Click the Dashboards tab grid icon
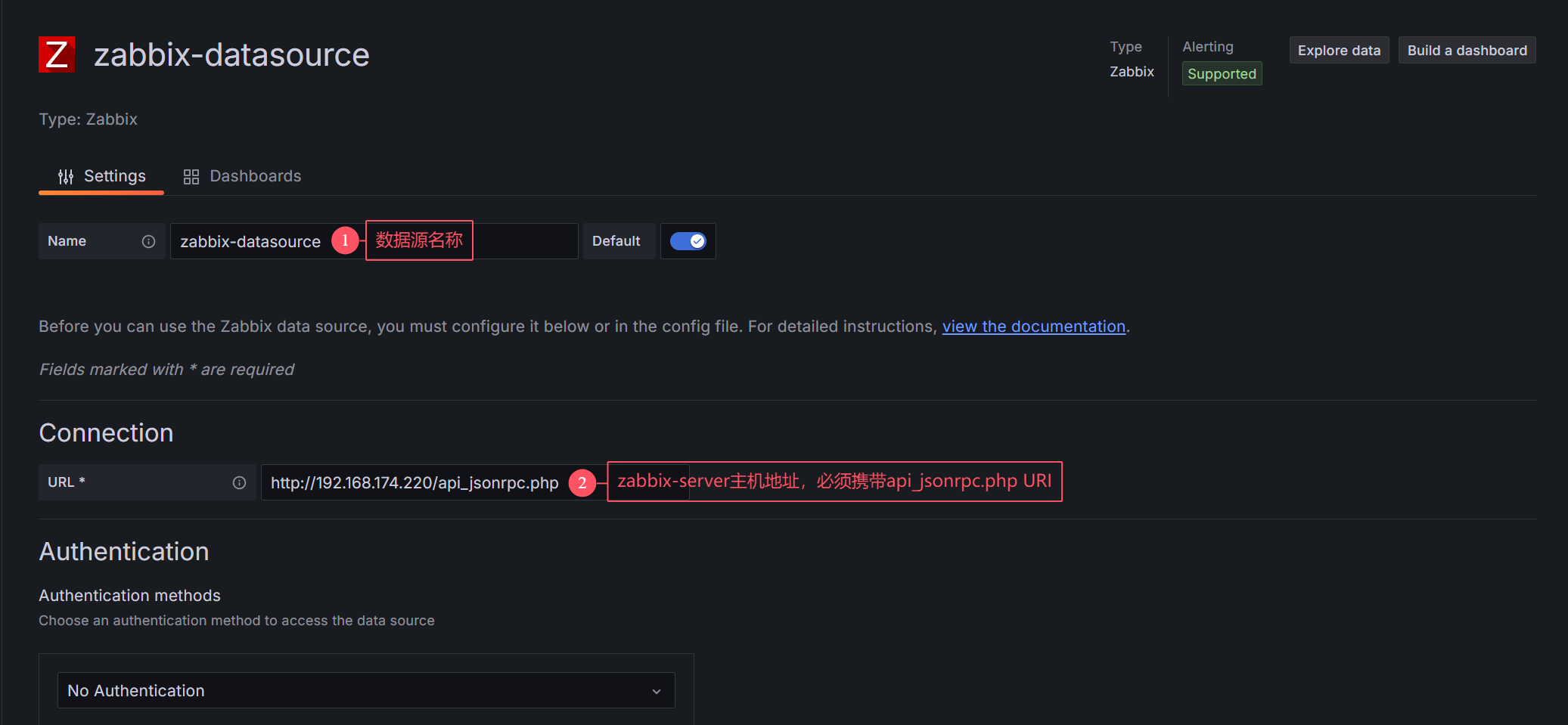 [191, 176]
